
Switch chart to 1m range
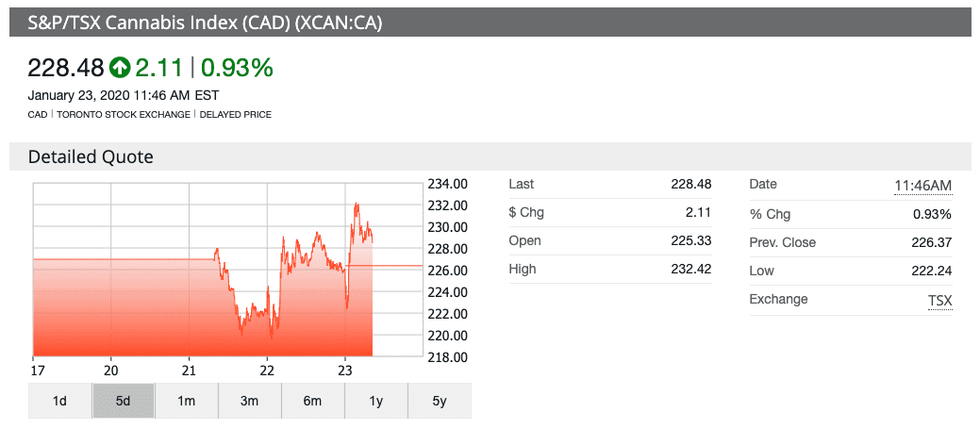pos(186,401)
